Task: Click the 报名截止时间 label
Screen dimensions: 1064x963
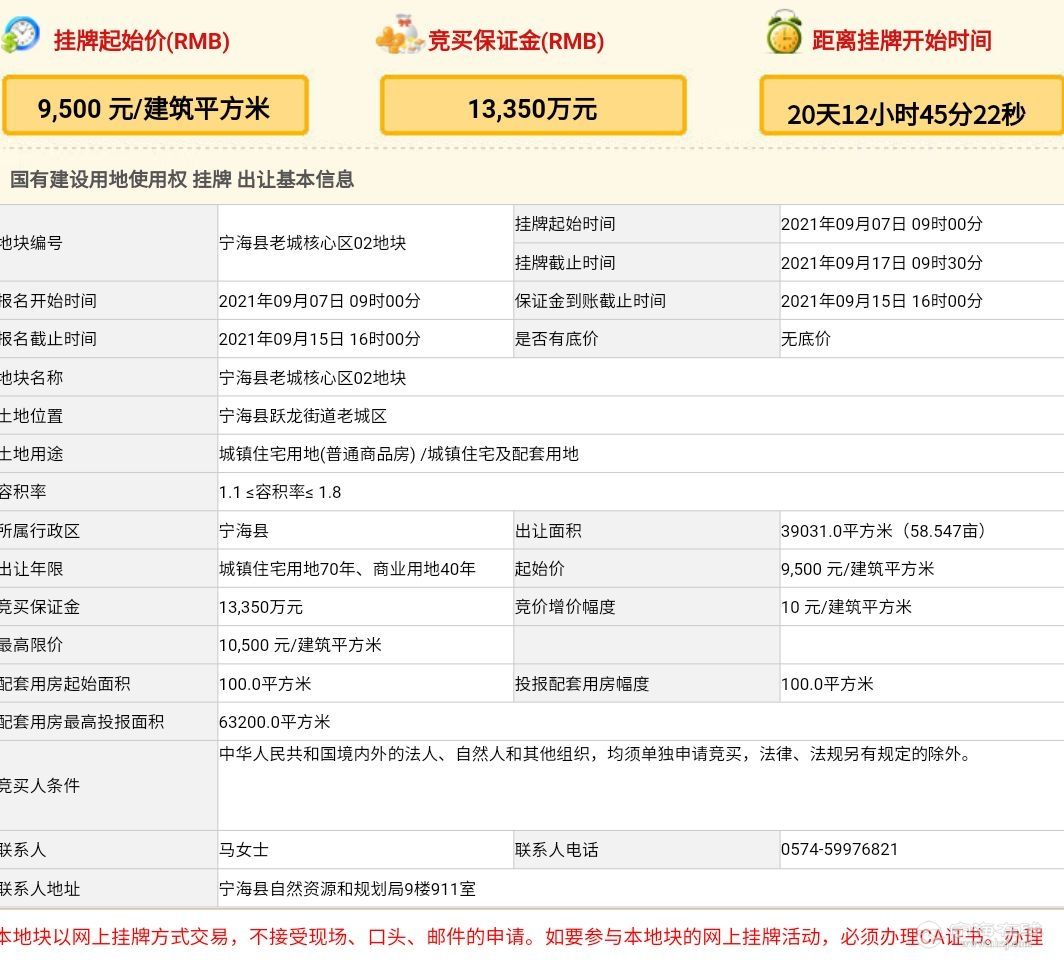Action: (x=48, y=339)
